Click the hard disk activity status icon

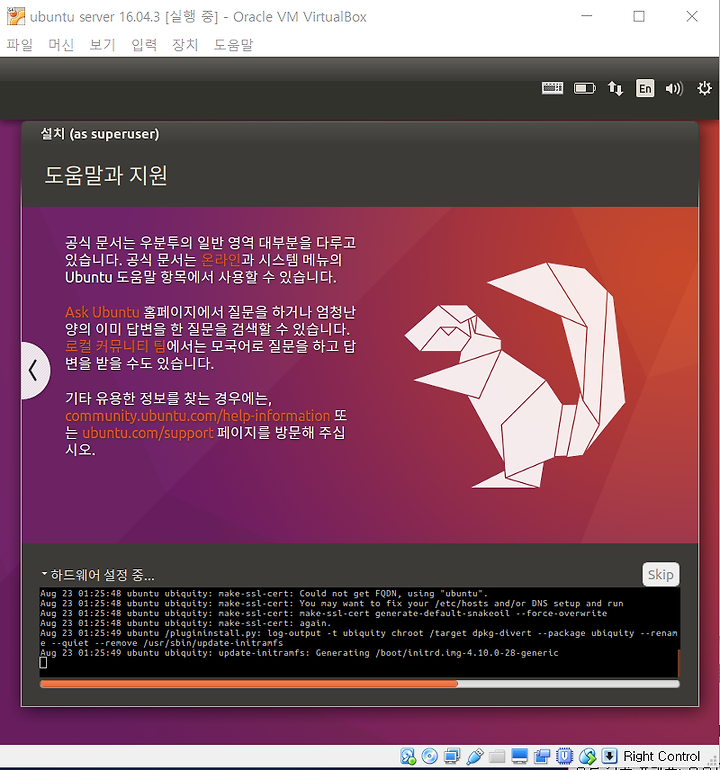[408, 756]
